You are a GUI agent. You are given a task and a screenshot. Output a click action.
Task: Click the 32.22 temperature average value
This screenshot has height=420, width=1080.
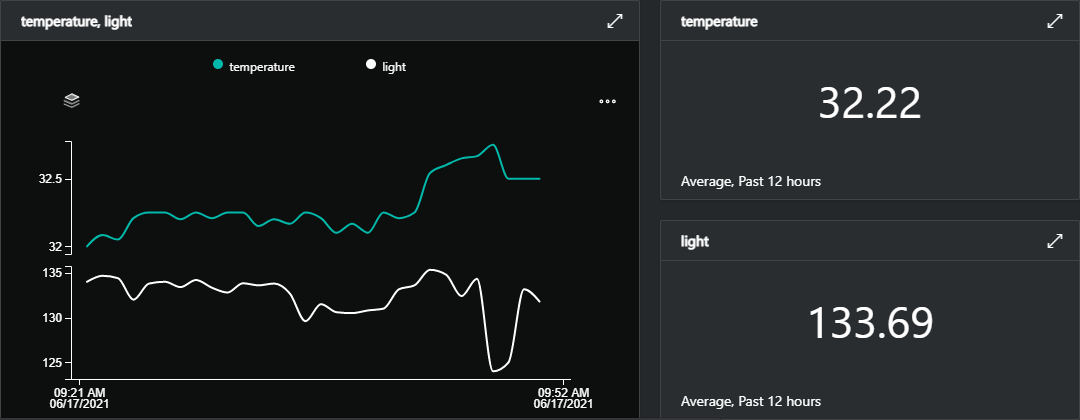point(869,103)
